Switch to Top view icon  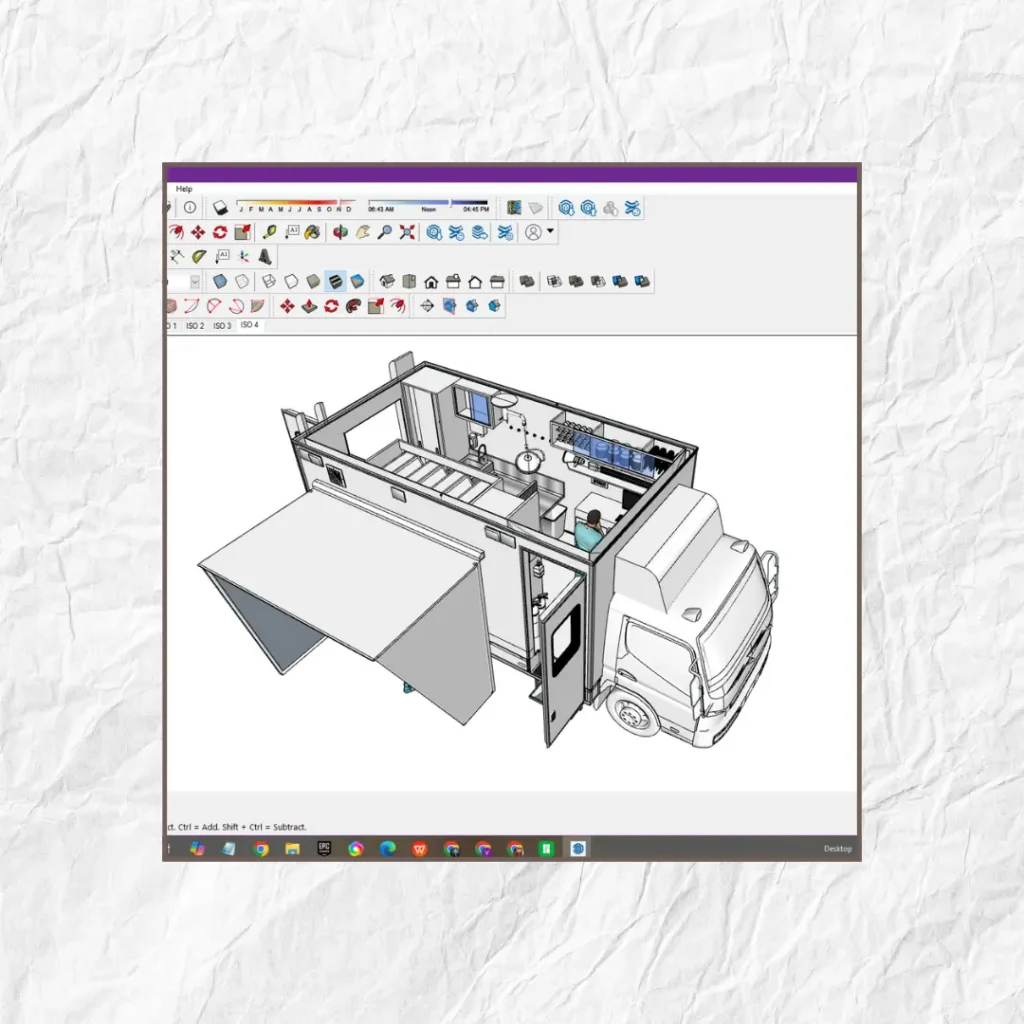[x=409, y=282]
